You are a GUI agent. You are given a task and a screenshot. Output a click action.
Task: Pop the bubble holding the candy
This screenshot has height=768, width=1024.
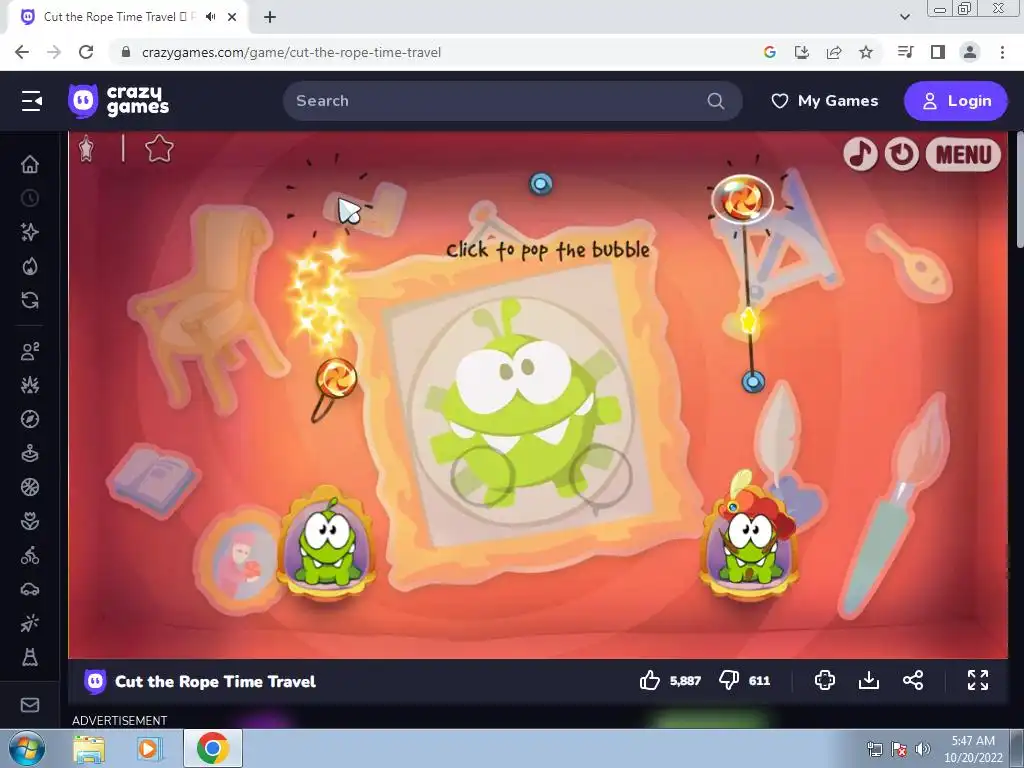[x=743, y=199]
